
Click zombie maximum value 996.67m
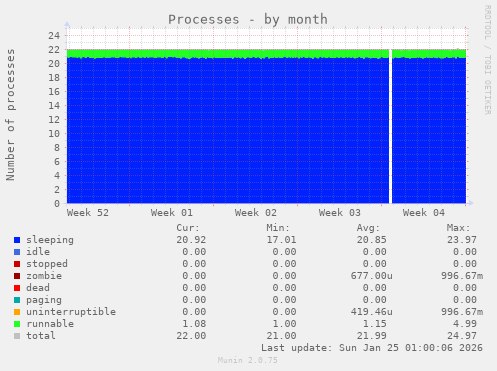[x=462, y=276]
